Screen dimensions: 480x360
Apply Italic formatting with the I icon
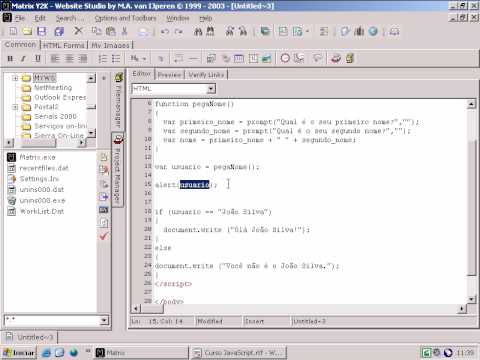[23, 59]
